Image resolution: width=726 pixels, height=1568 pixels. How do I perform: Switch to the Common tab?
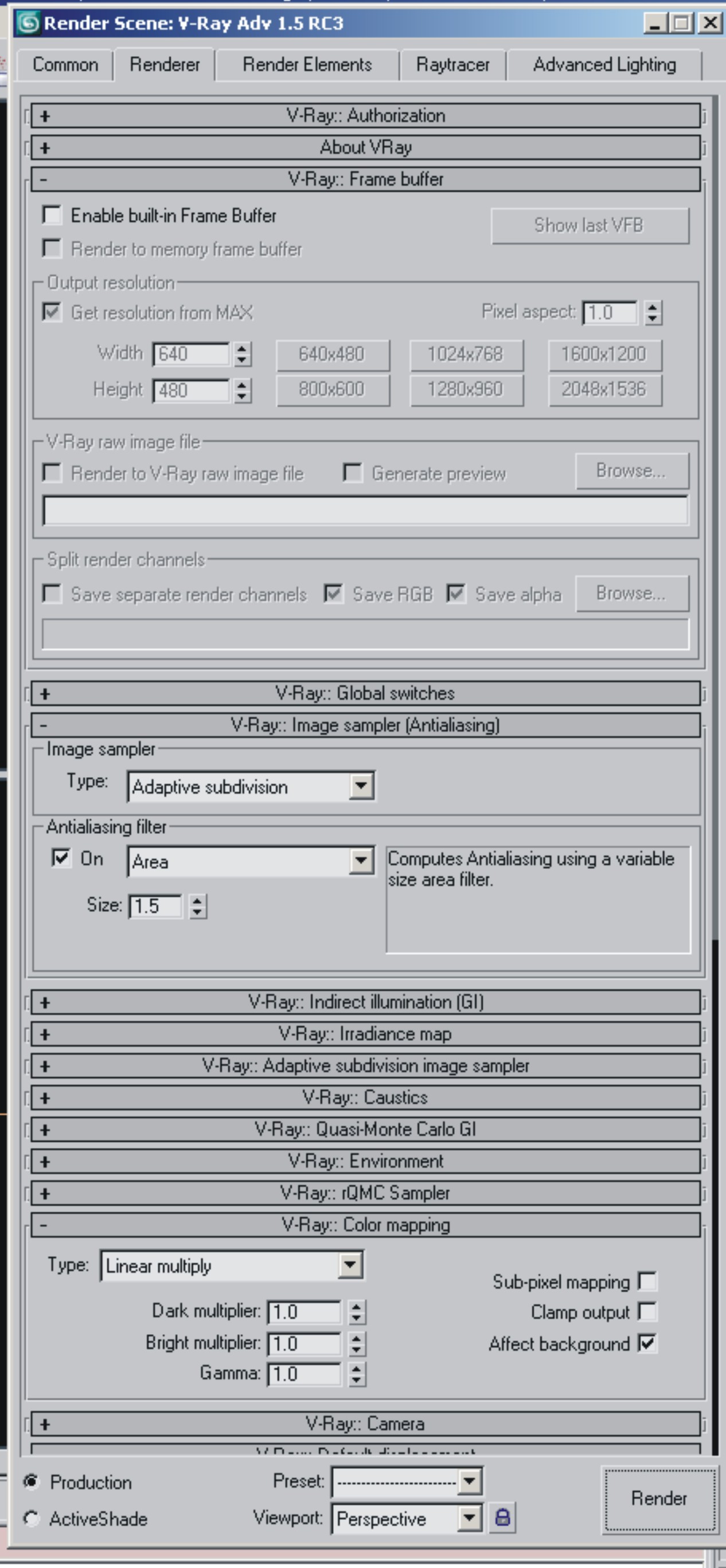[x=65, y=65]
